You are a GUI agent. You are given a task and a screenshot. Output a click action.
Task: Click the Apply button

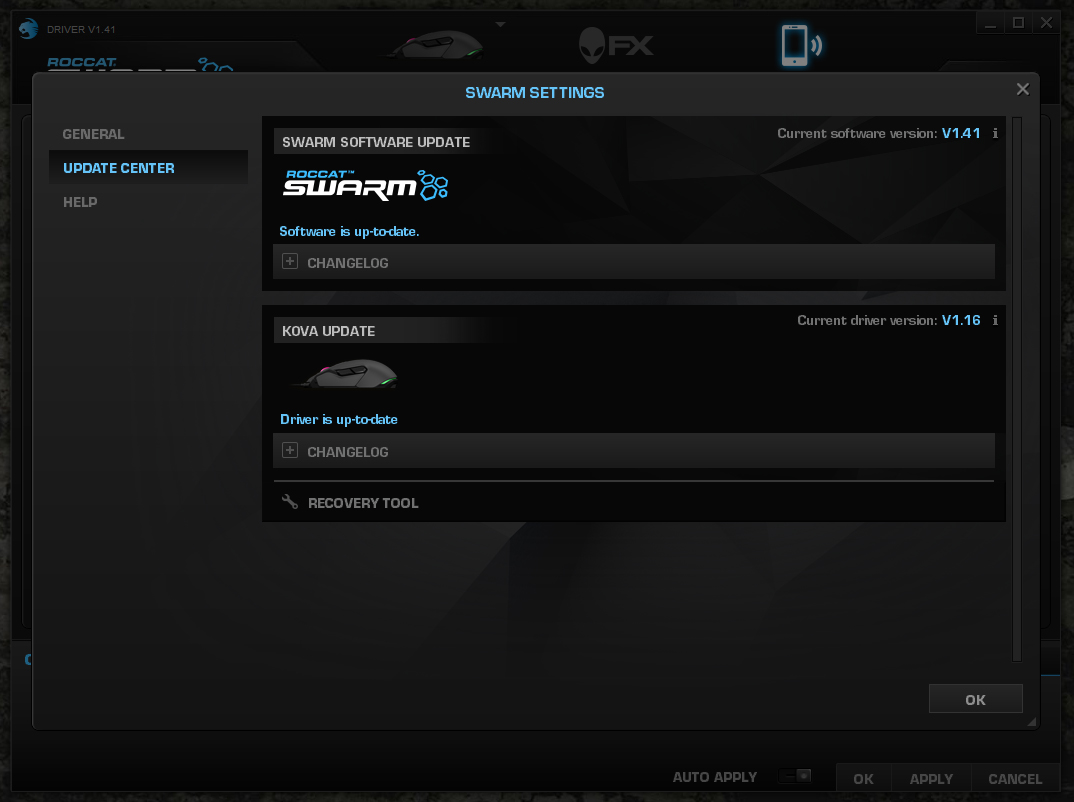click(x=931, y=779)
